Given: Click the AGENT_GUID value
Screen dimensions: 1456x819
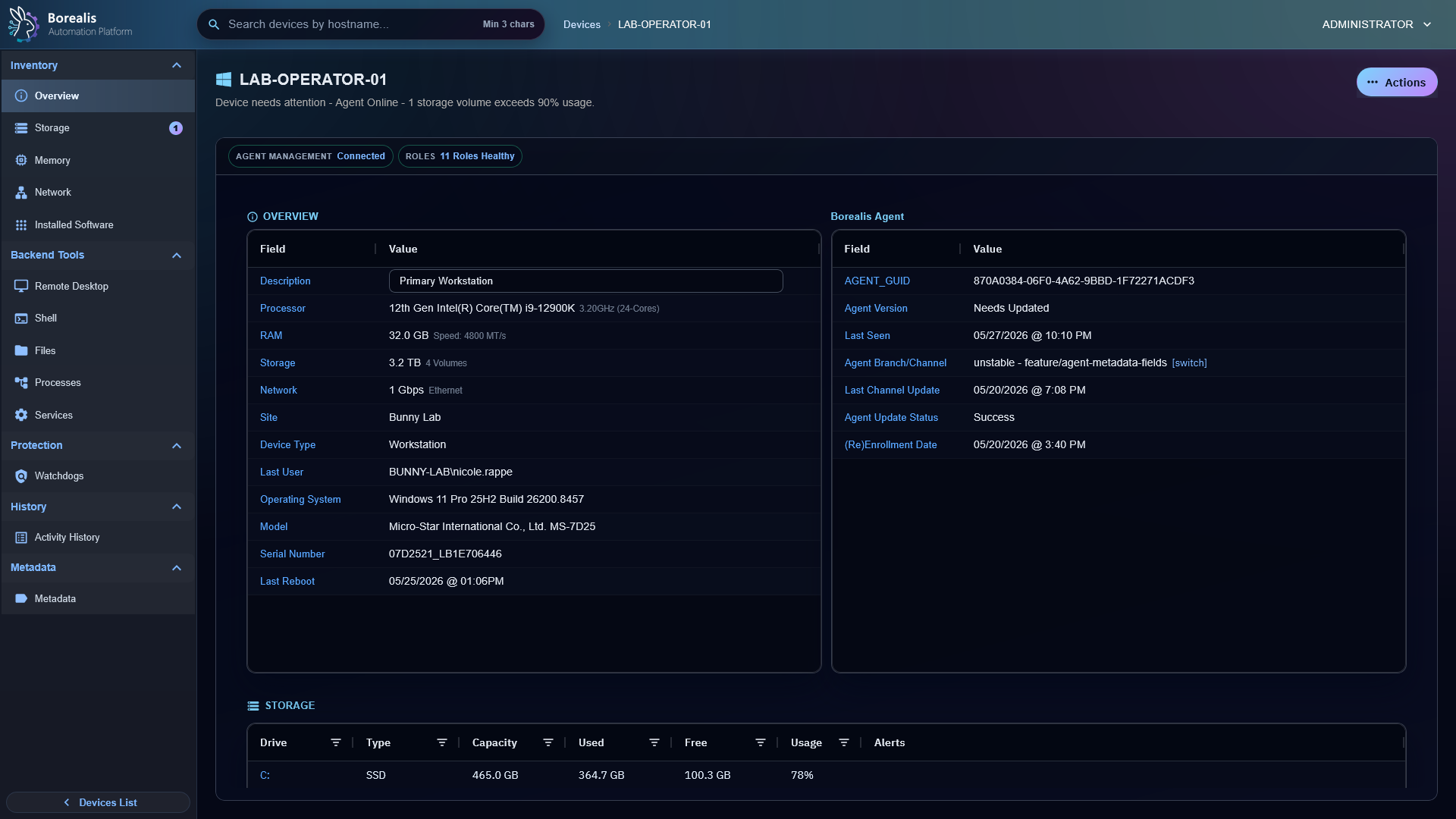Looking at the screenshot, I should 1084,281.
